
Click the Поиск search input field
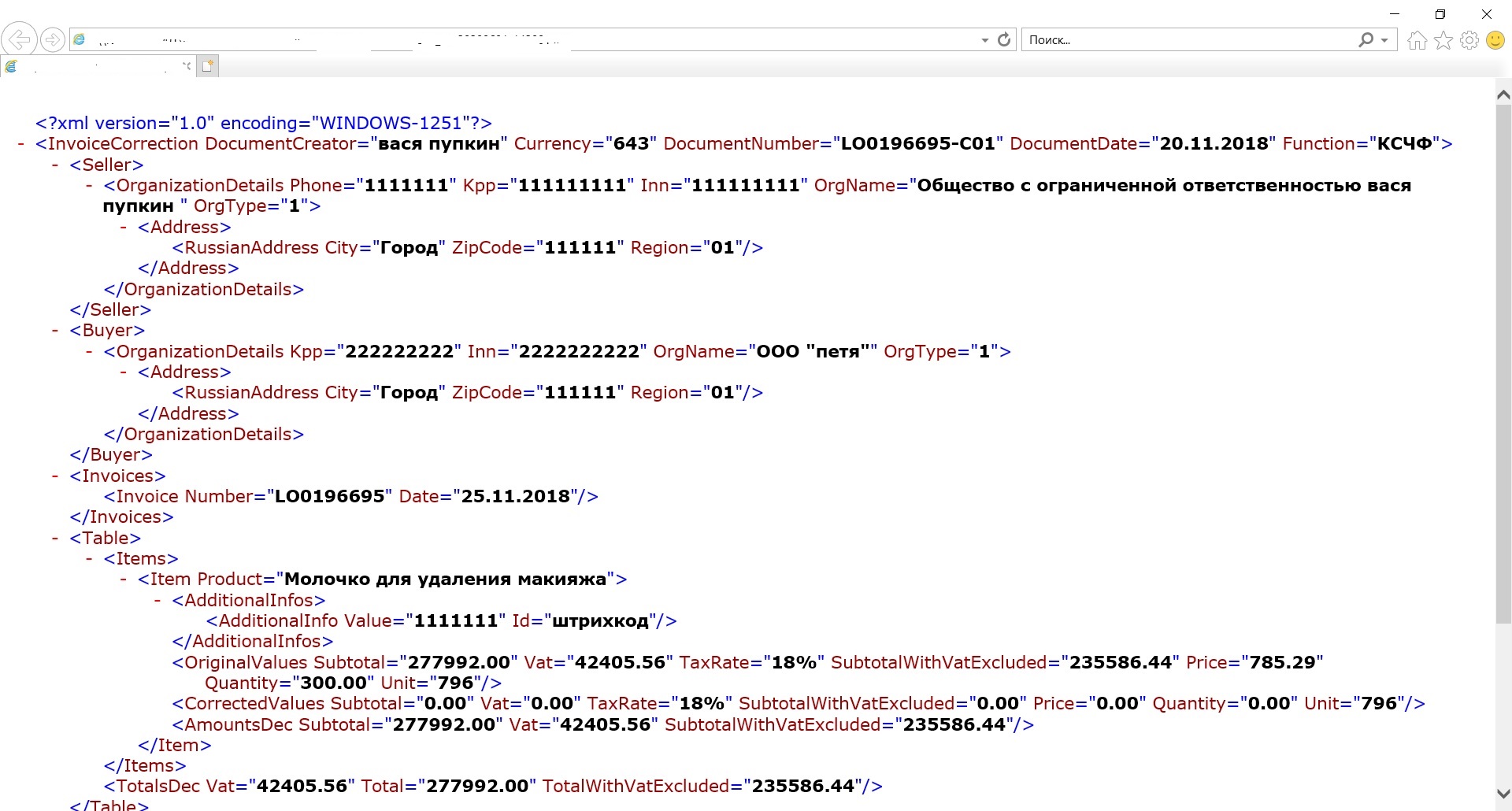(1181, 39)
